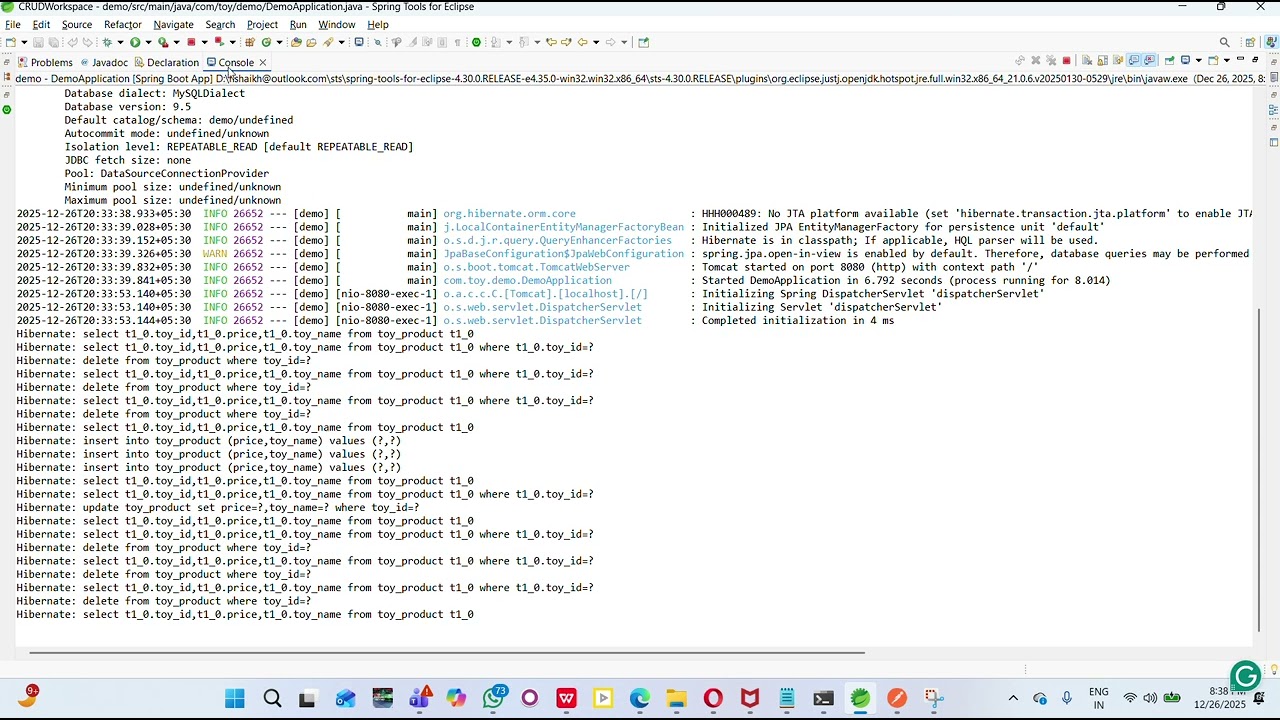The height and width of the screenshot is (720, 1280).
Task: Open Windows taskbar Search
Action: (x=272, y=698)
